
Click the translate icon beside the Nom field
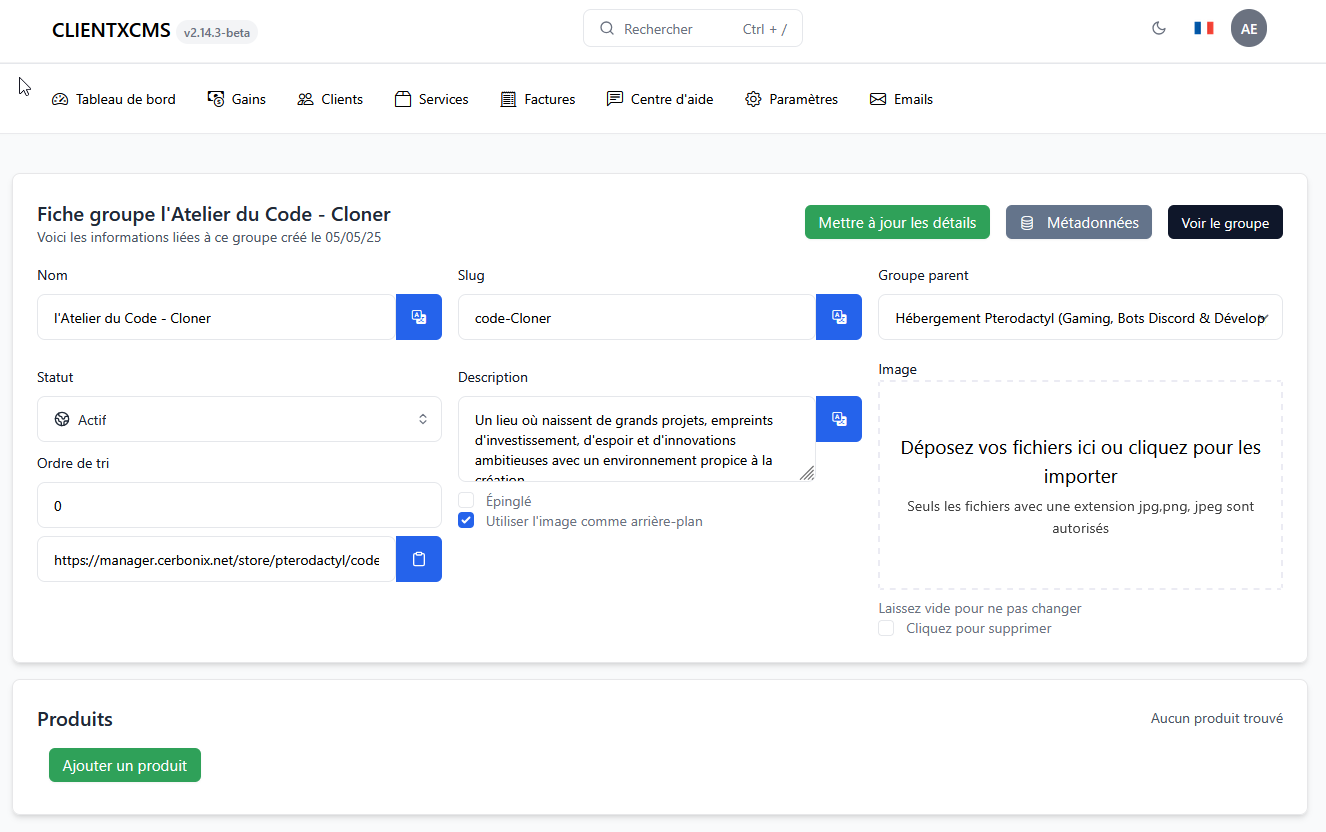[x=418, y=317]
